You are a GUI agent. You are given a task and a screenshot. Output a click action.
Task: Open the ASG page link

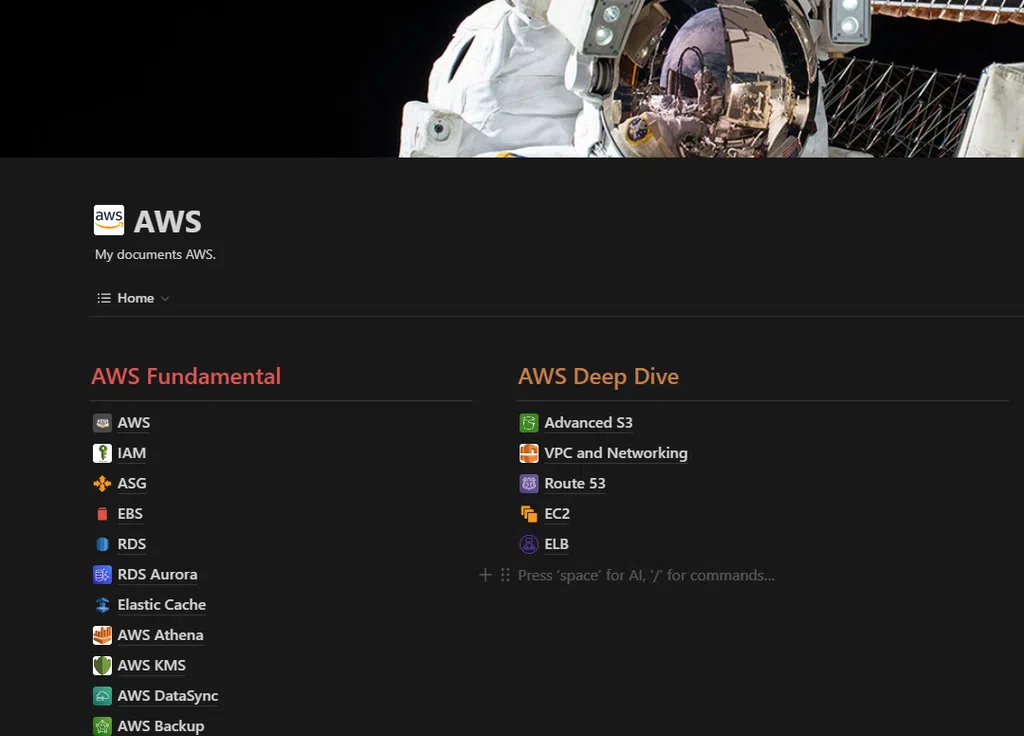[x=132, y=483]
